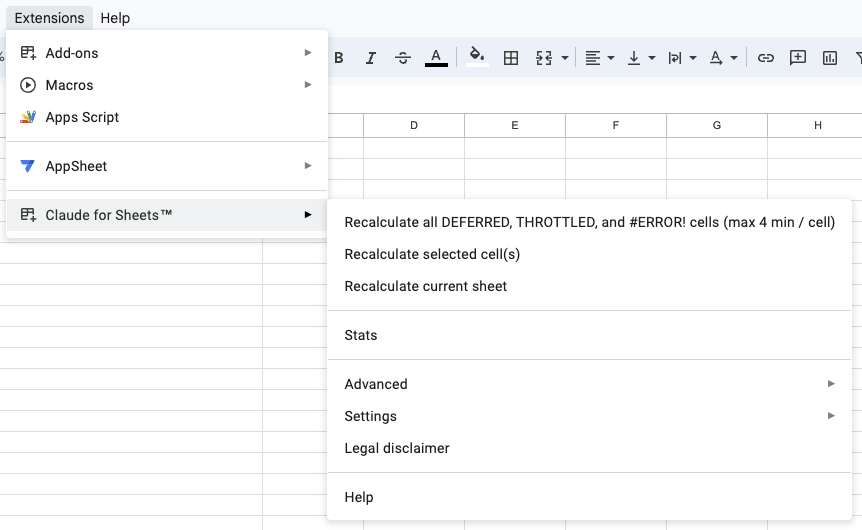Open the fill color picker

point(477,57)
